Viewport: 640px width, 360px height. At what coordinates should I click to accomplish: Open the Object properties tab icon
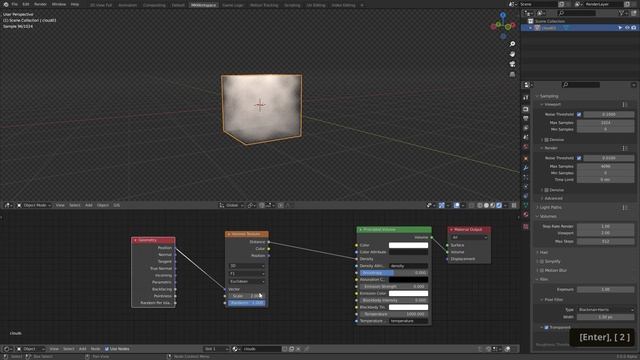point(526,158)
